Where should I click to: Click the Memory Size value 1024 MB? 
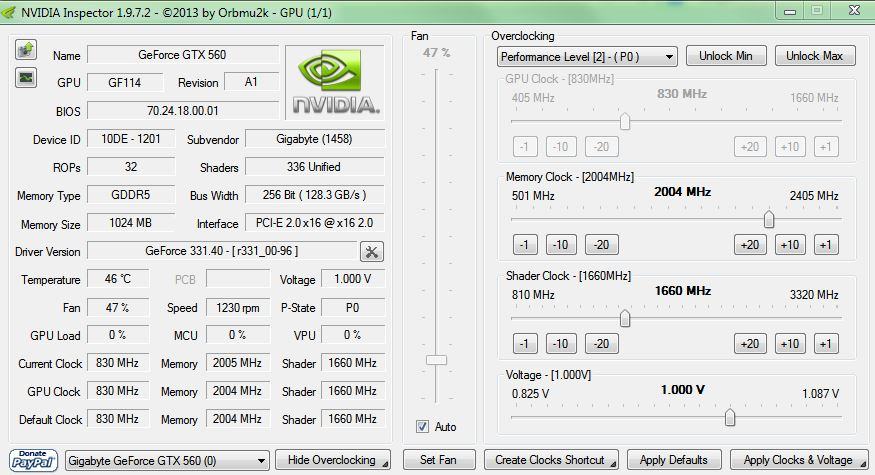(131, 223)
